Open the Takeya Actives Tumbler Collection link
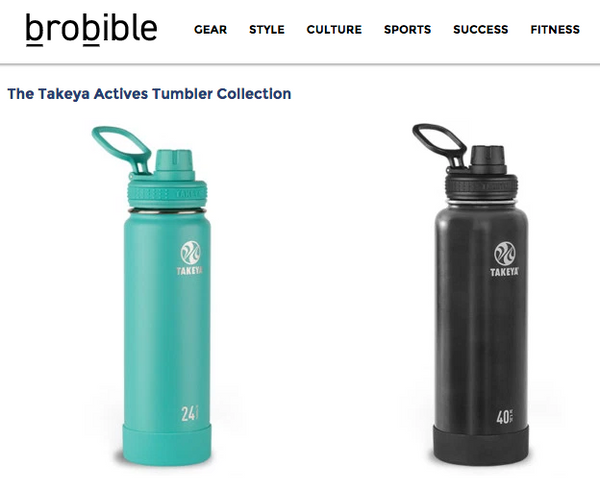 [x=149, y=94]
